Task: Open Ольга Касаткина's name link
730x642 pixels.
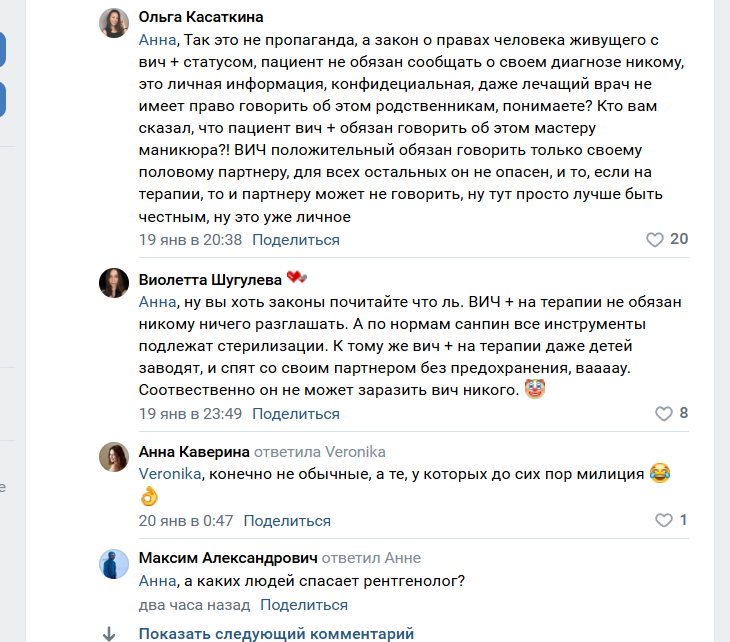Action: (x=201, y=17)
